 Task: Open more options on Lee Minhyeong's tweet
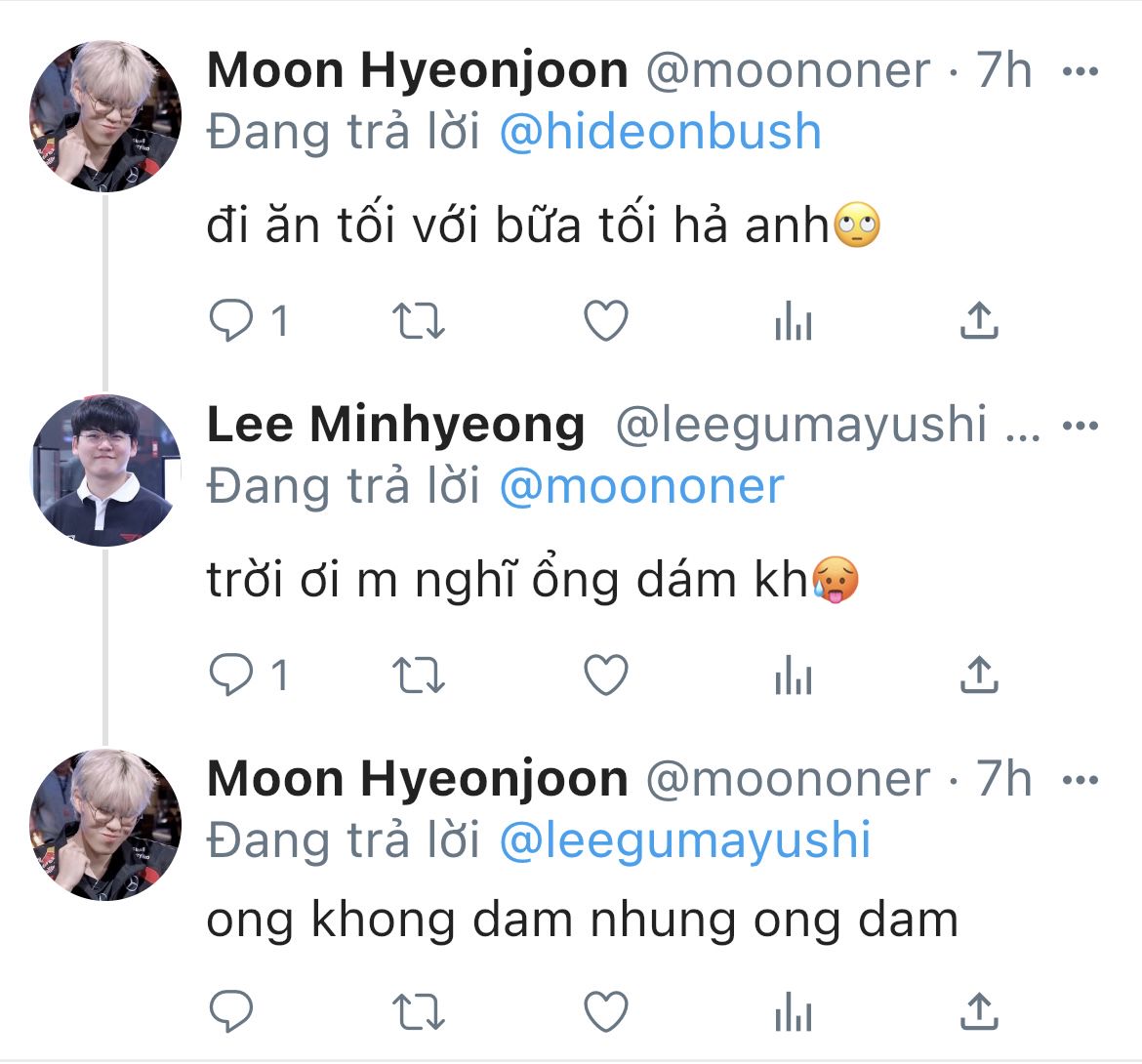click(x=1080, y=426)
